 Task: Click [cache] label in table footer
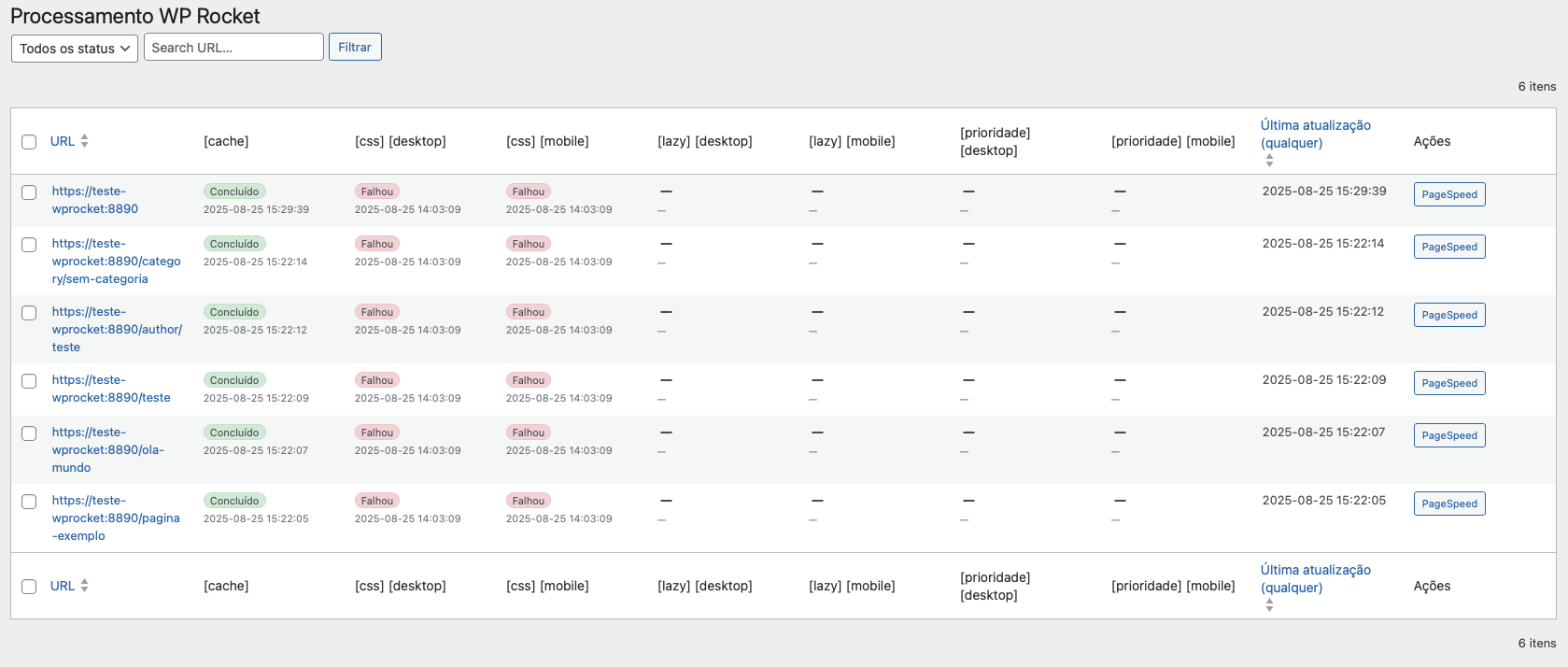pyautogui.click(x=226, y=586)
